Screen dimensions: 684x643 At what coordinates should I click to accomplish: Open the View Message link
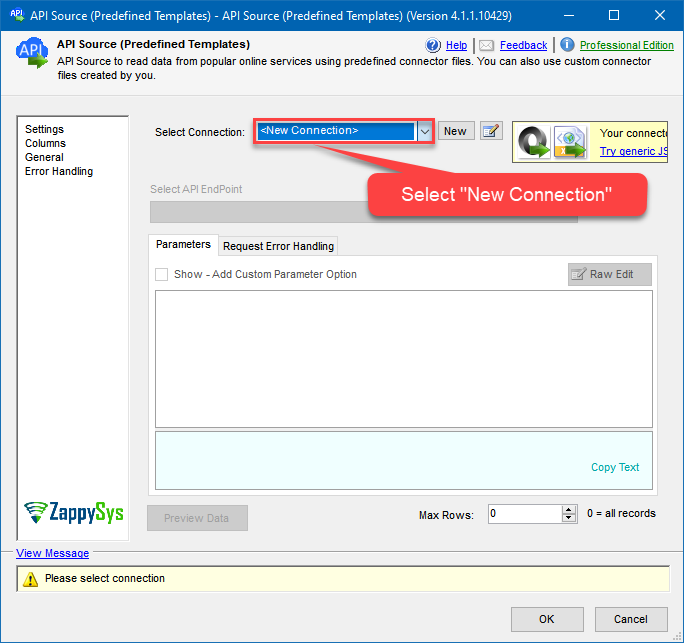click(x=52, y=553)
